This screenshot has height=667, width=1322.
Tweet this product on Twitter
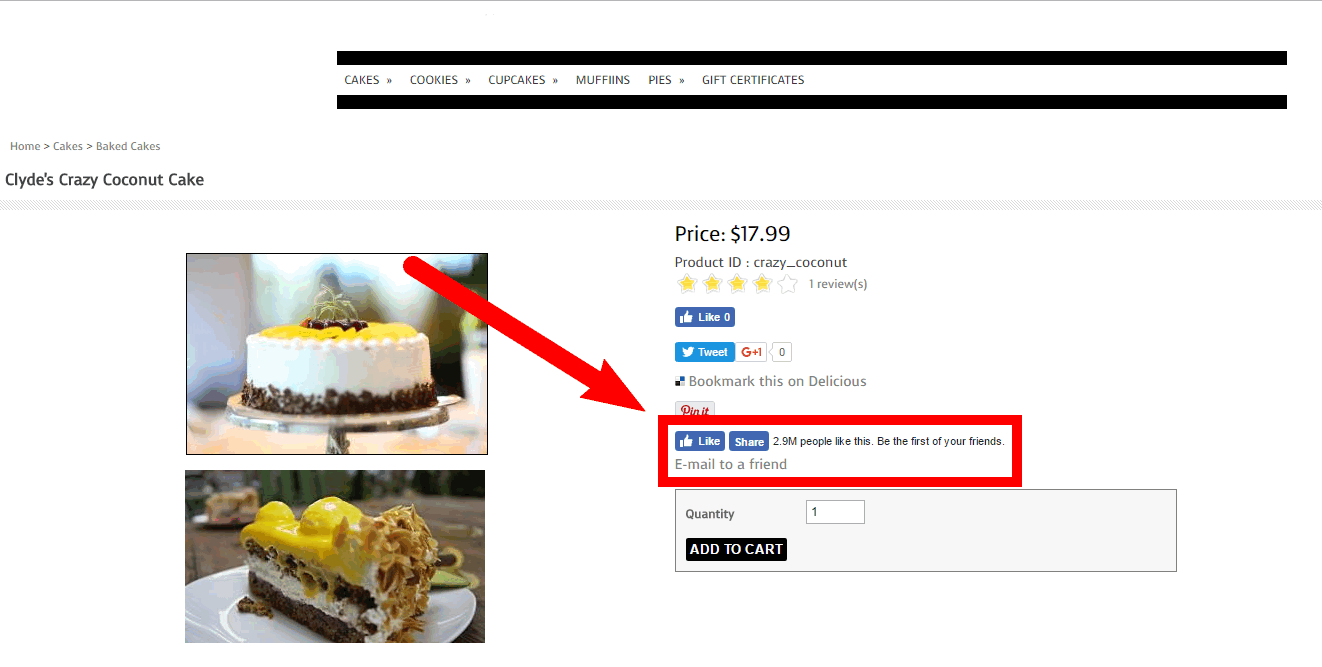[x=705, y=352]
